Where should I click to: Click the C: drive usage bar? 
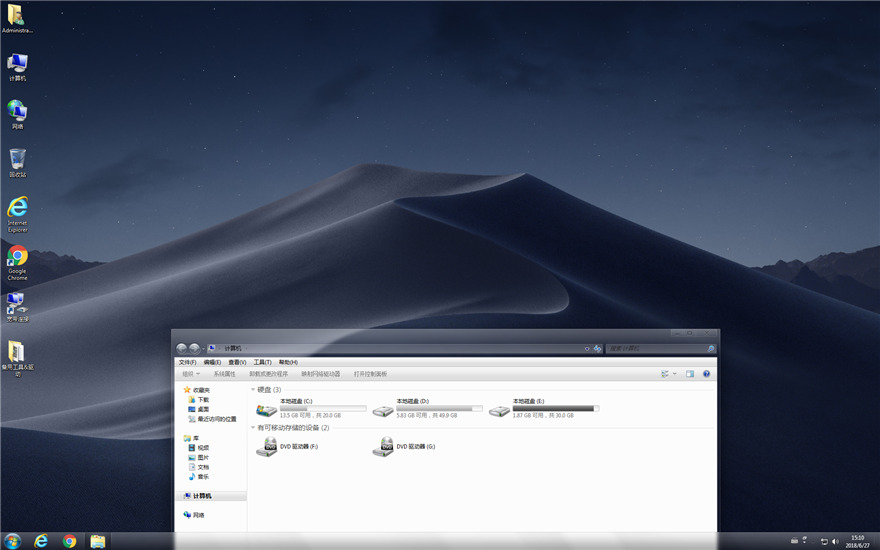[323, 409]
